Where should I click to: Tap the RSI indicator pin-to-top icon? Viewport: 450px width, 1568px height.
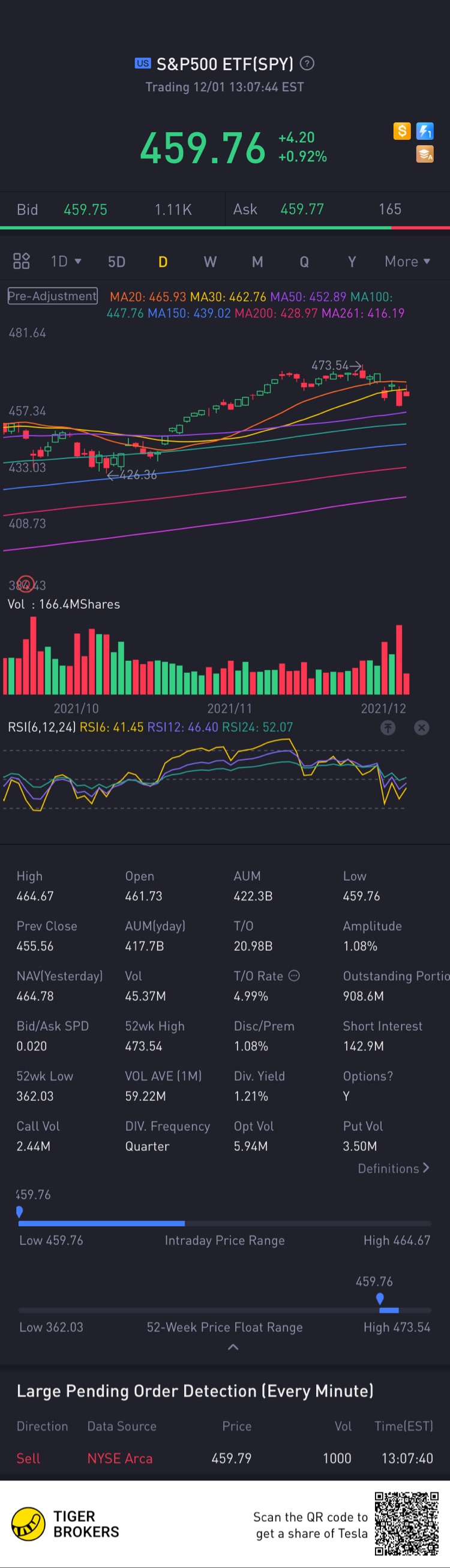(388, 728)
